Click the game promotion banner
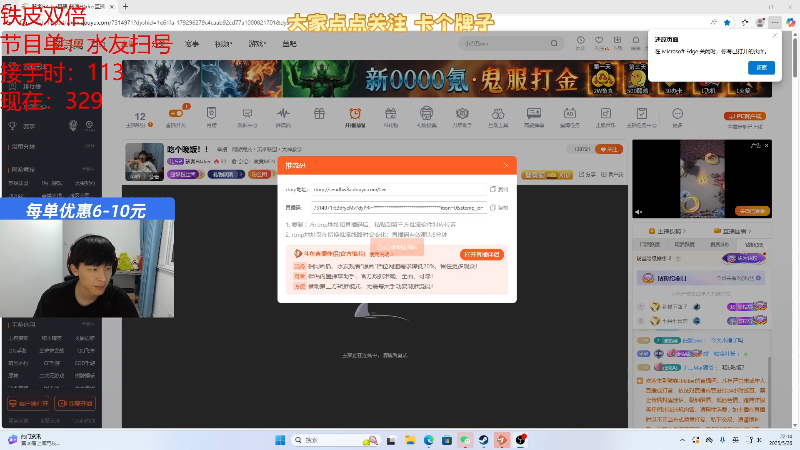This screenshot has width=800, height=450. click(446, 79)
